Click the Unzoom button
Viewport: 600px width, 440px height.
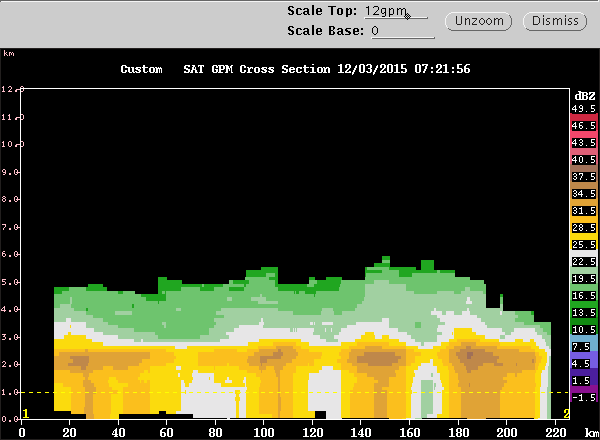point(480,21)
